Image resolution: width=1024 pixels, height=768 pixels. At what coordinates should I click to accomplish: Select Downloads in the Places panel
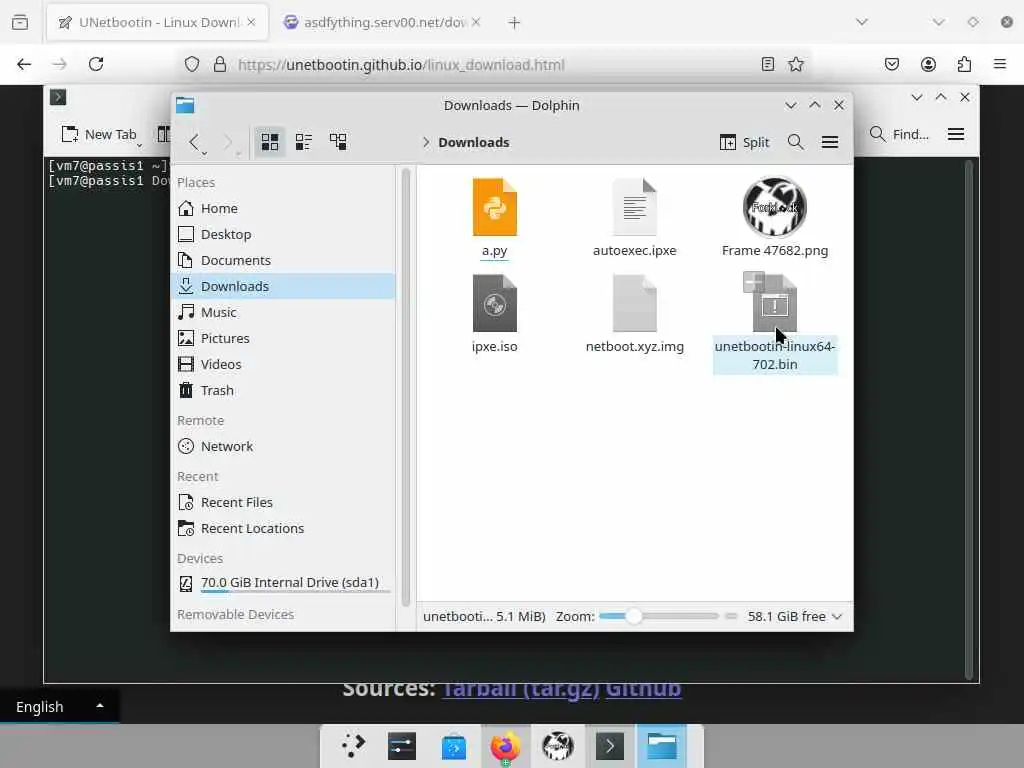pyautogui.click(x=283, y=286)
